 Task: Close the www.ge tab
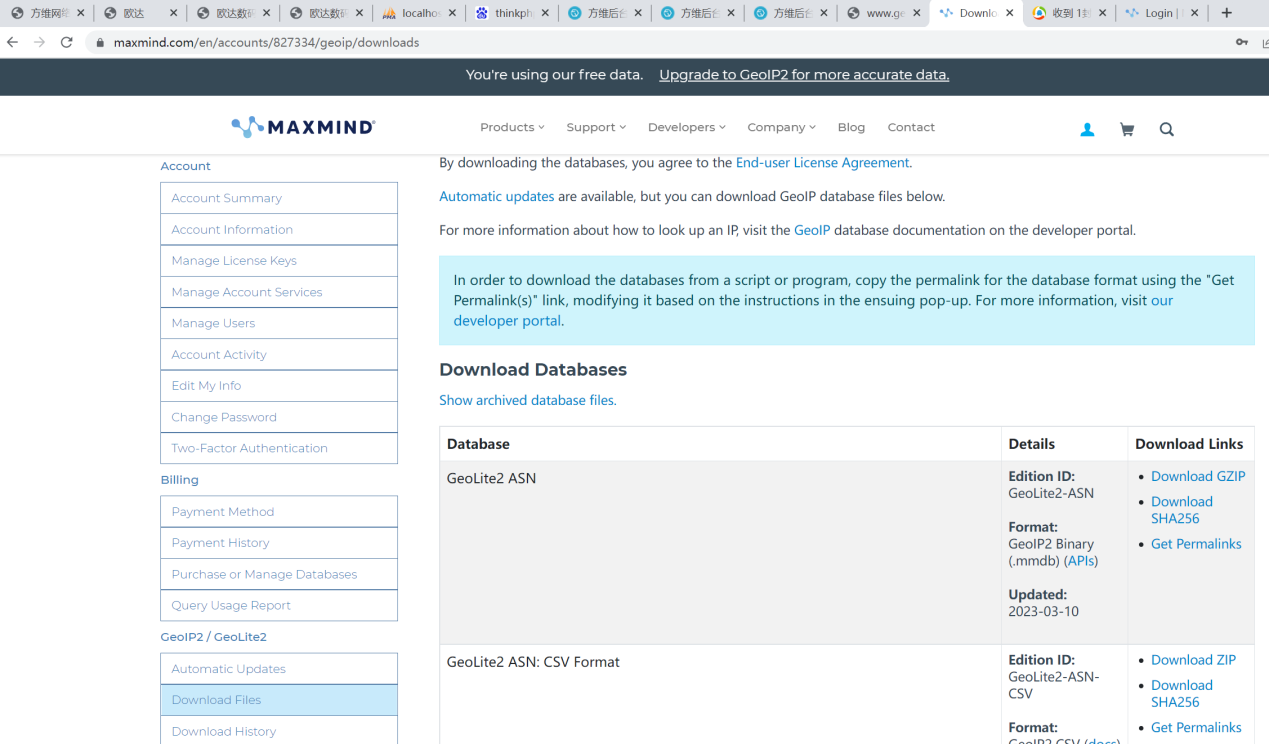pos(917,13)
